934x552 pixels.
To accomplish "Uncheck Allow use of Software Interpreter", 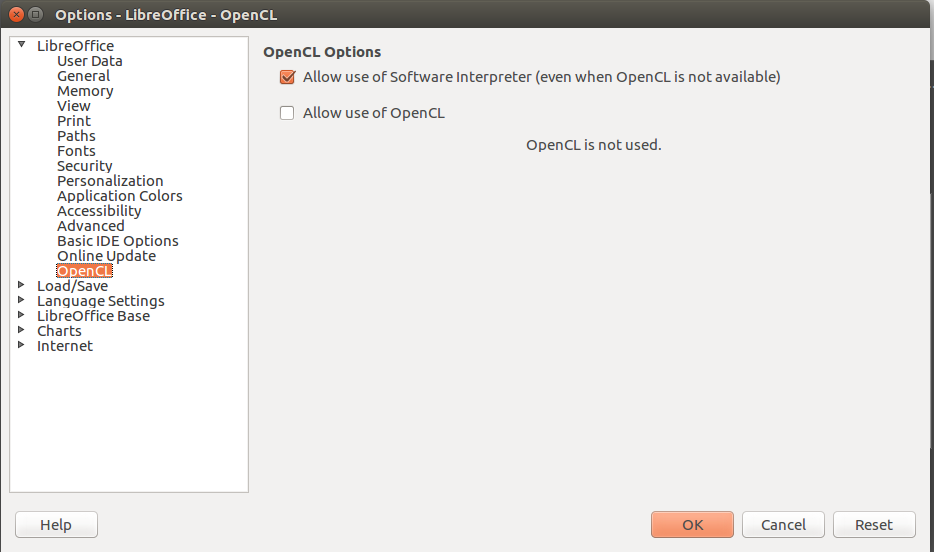I will (287, 77).
